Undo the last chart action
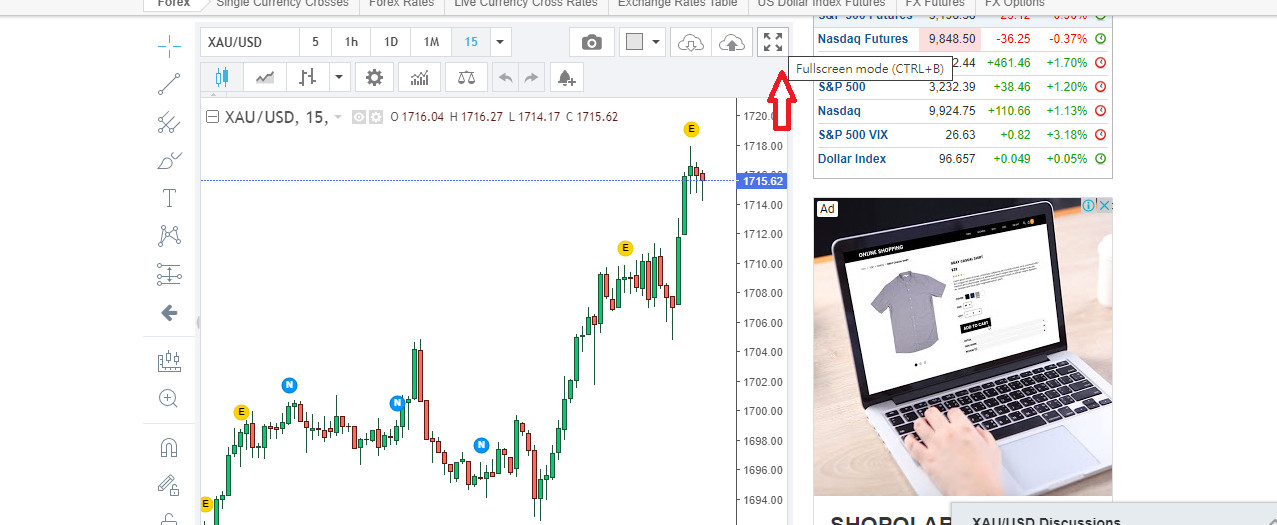Screen dimensions: 1277x525 506,77
